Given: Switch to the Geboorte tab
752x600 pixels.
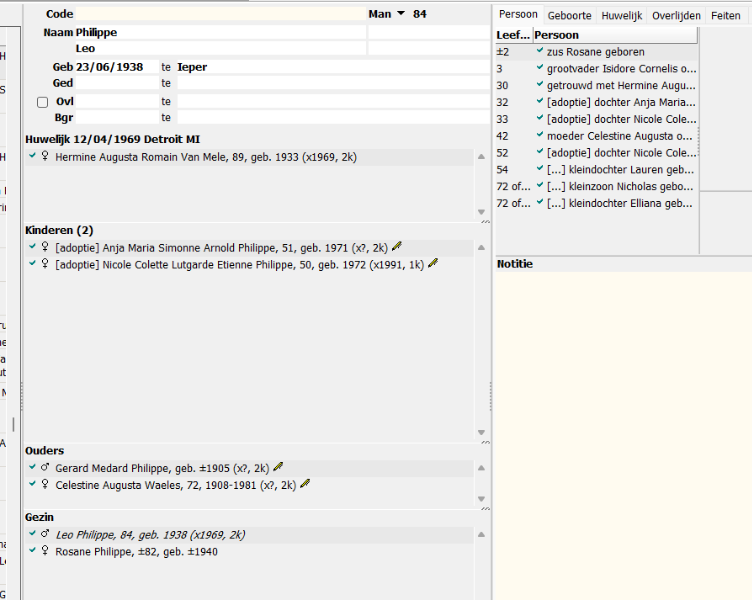Looking at the screenshot, I should [x=569, y=16].
